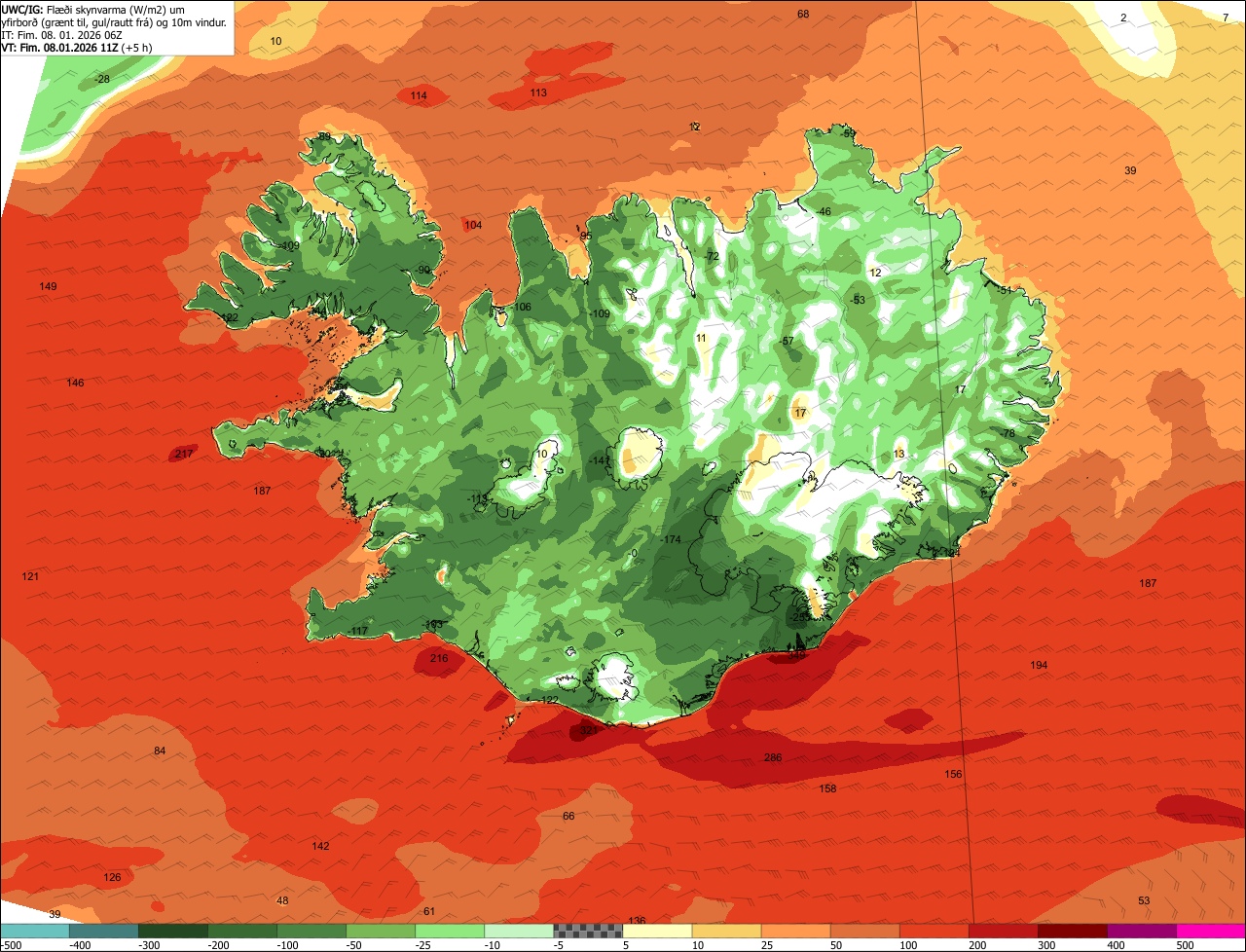Click the map value '194'
The height and width of the screenshot is (952, 1246).
pos(1039,665)
